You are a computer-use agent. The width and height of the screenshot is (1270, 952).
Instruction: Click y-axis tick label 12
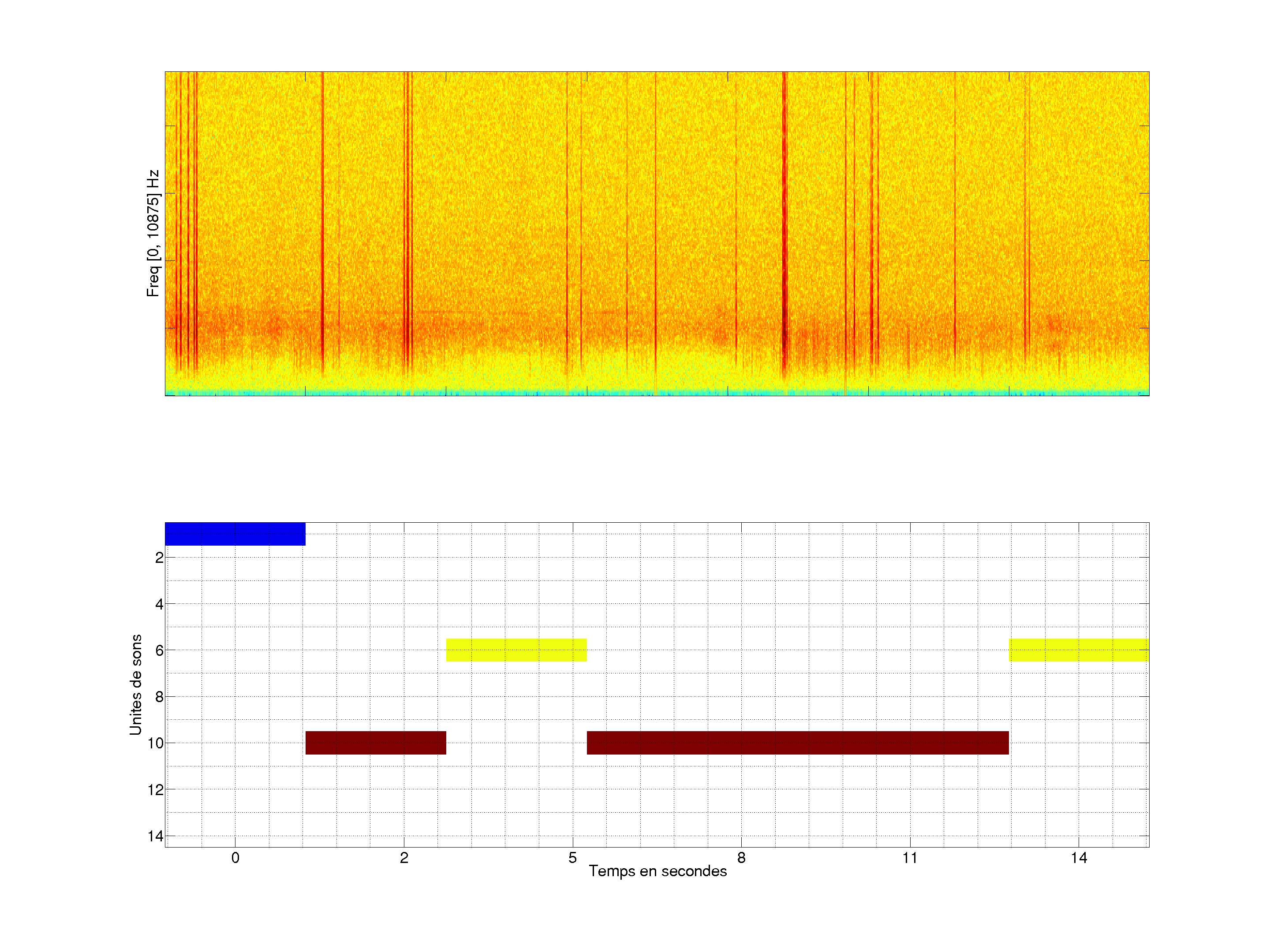click(155, 790)
